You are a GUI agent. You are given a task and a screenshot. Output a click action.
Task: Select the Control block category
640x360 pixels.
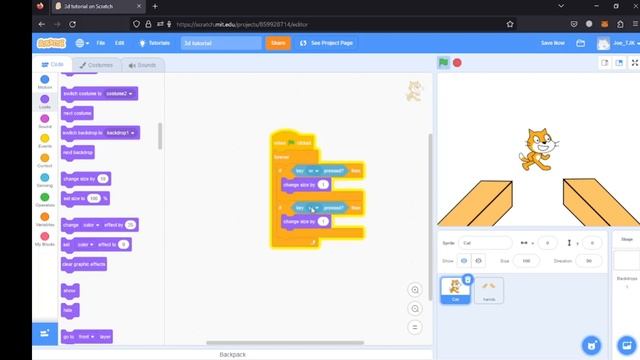45,160
